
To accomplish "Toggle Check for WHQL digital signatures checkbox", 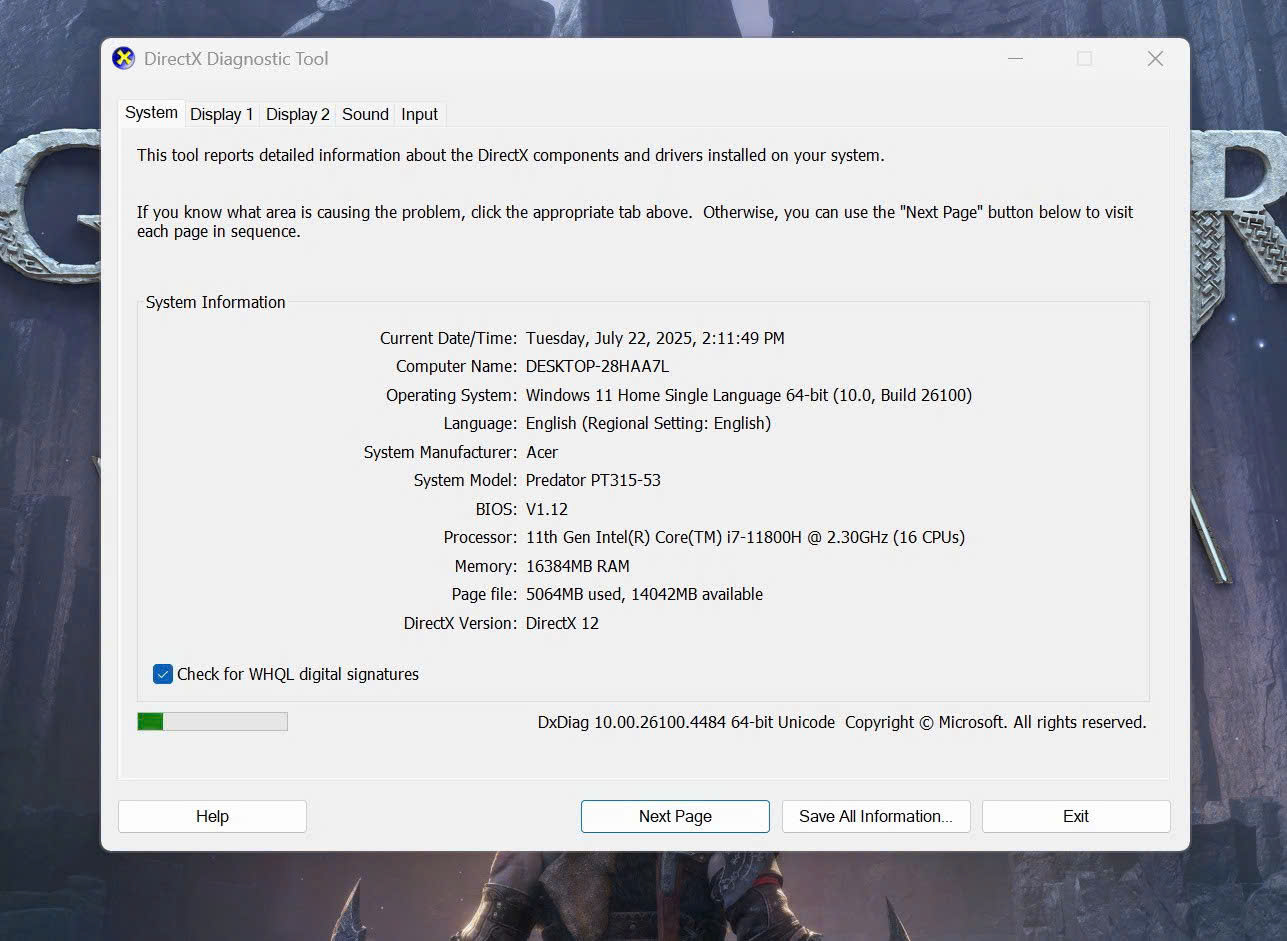I will 163,674.
